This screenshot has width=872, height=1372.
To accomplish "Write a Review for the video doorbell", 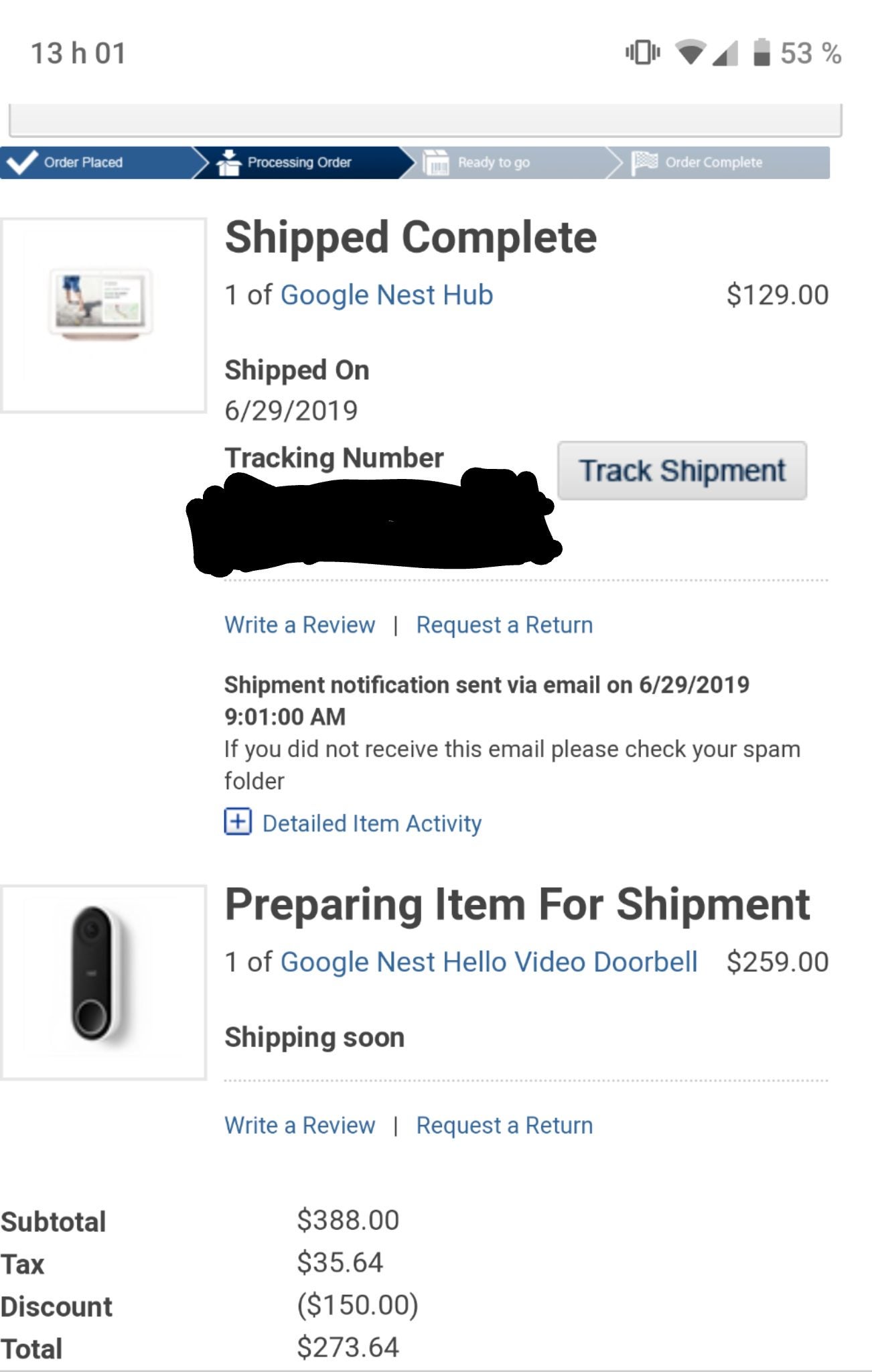I will pos(300,1125).
